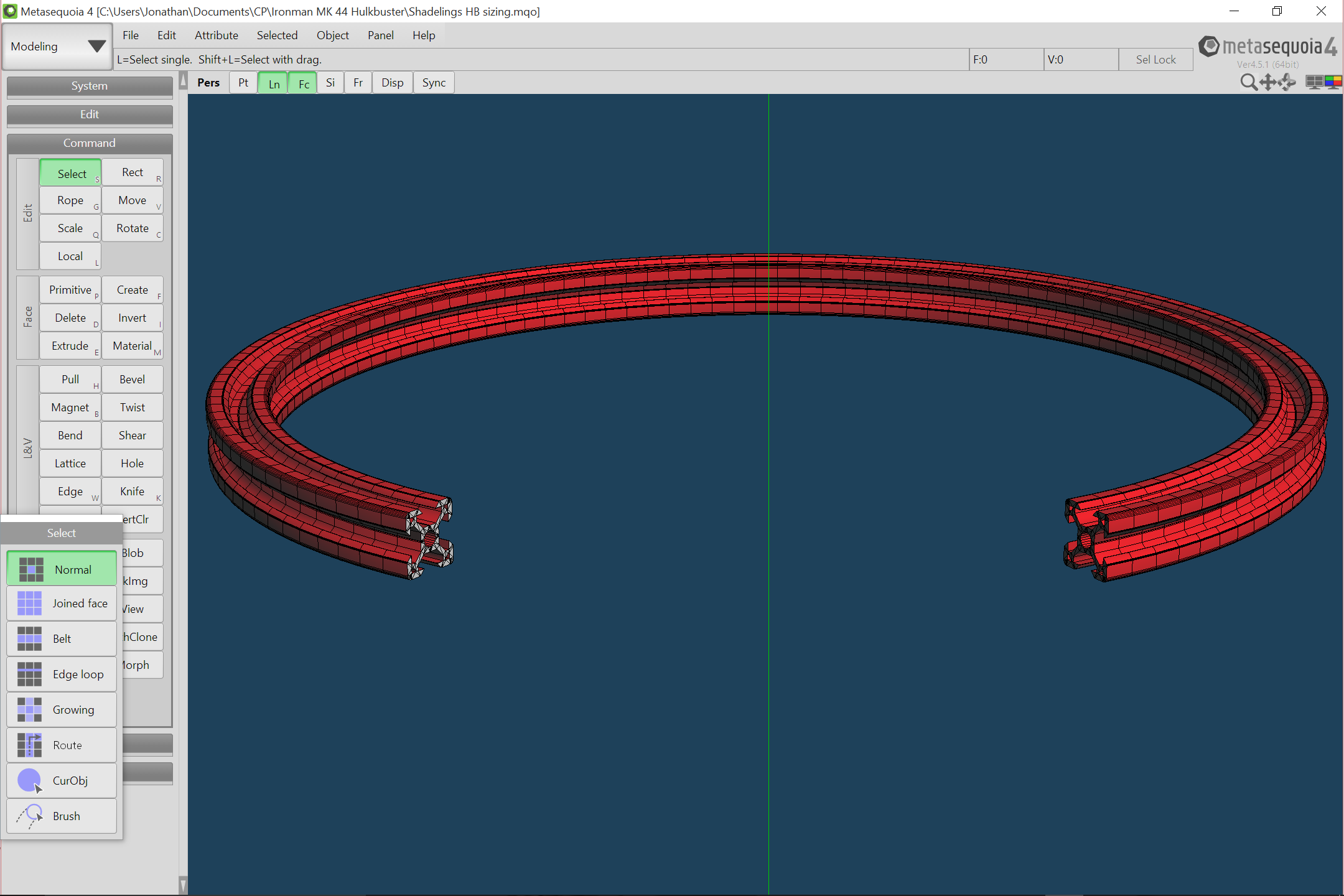The height and width of the screenshot is (896, 1344).
Task: Activate the Extrude command
Action: [70, 346]
